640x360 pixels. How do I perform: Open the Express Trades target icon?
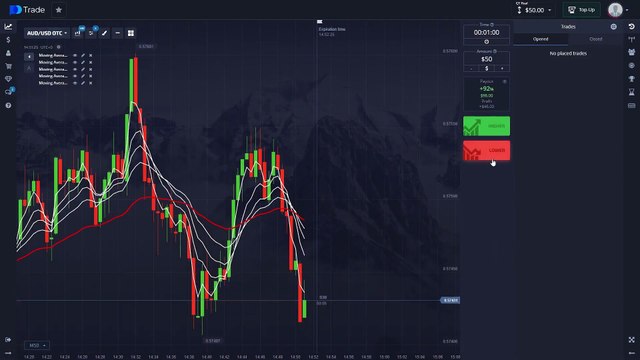pyautogui.click(x=631, y=66)
